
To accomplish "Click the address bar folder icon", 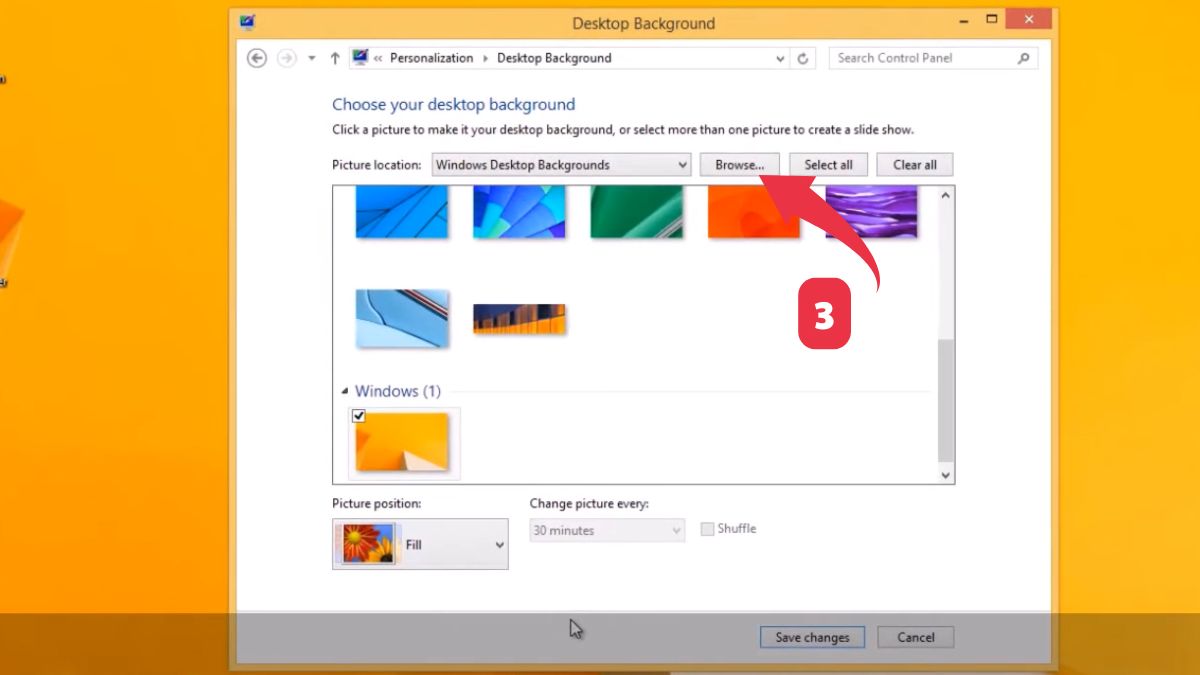I will coord(360,58).
